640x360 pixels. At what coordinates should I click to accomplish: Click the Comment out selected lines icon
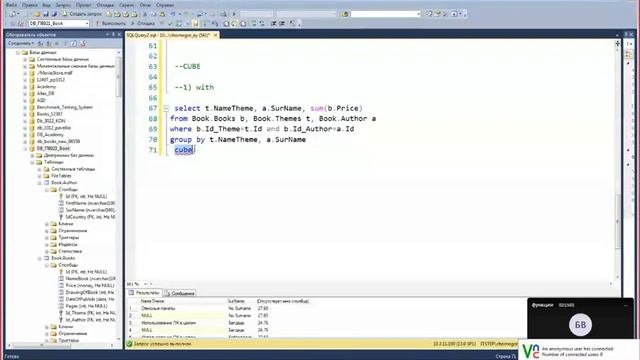click(x=253, y=24)
